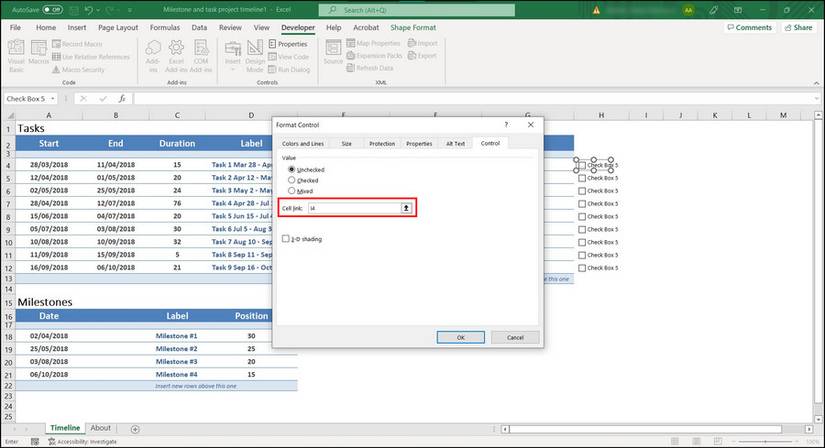Screen dimensions: 825x448
Task: Click the Format Control help question mark
Action: [x=506, y=125]
